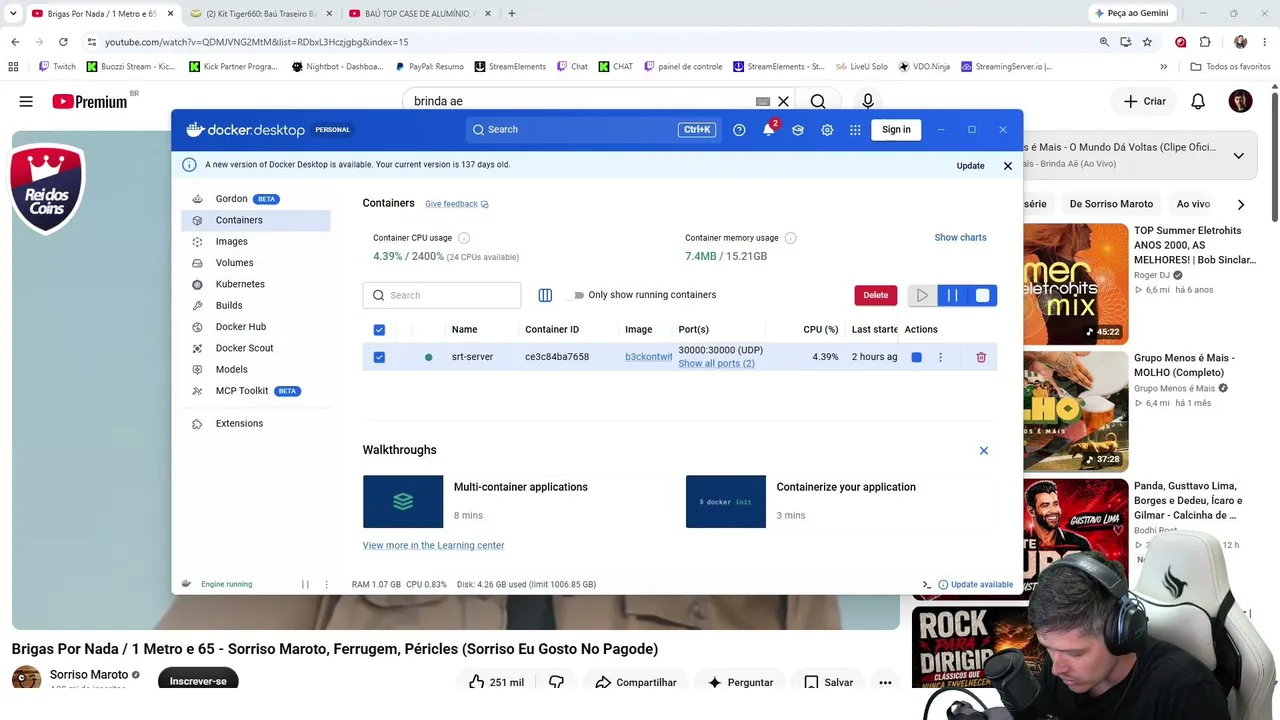Click Sign in on Docker Desktop
The height and width of the screenshot is (720, 1280).
tap(896, 130)
